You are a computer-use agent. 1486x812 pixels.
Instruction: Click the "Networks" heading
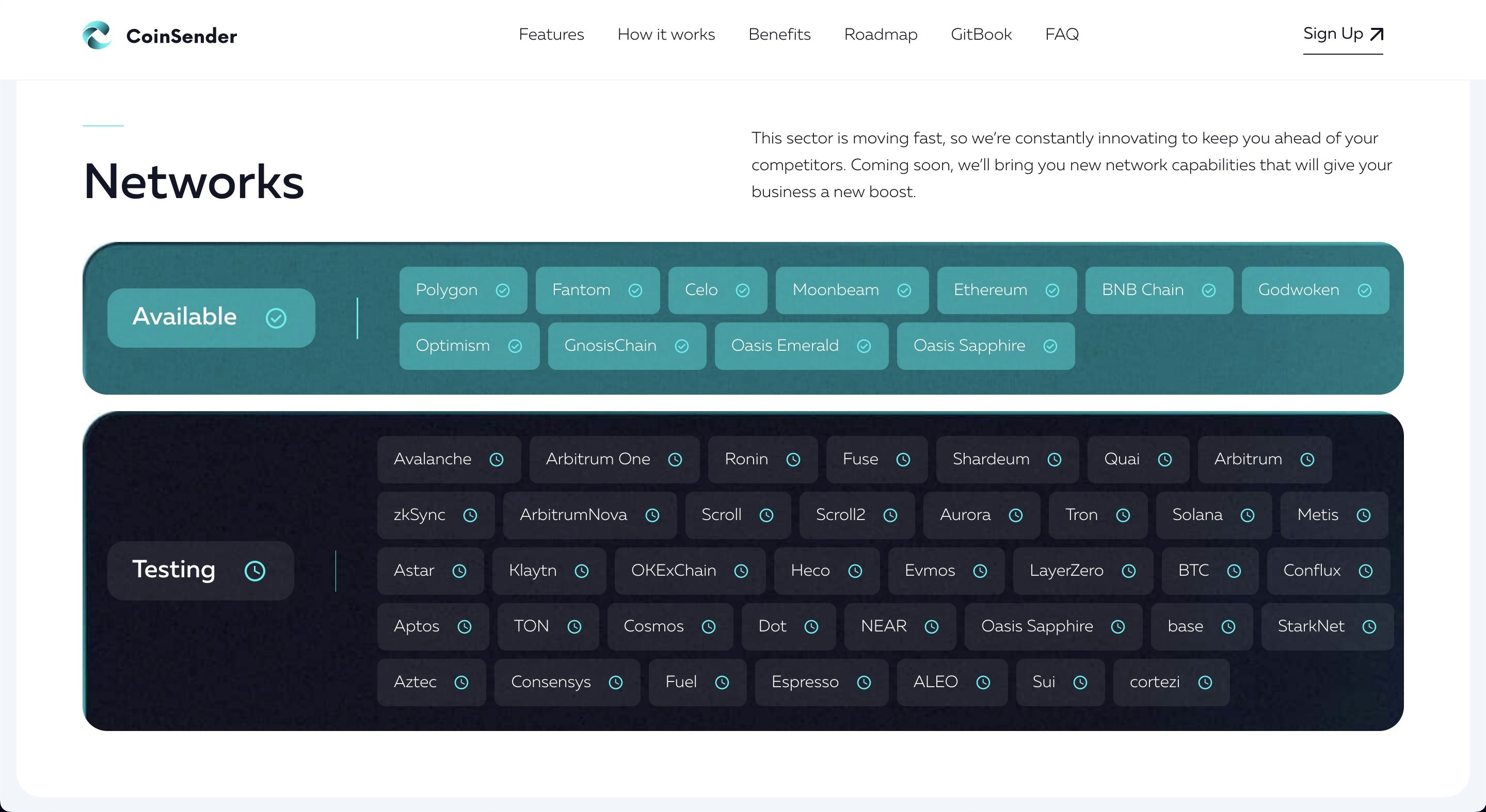[193, 181]
